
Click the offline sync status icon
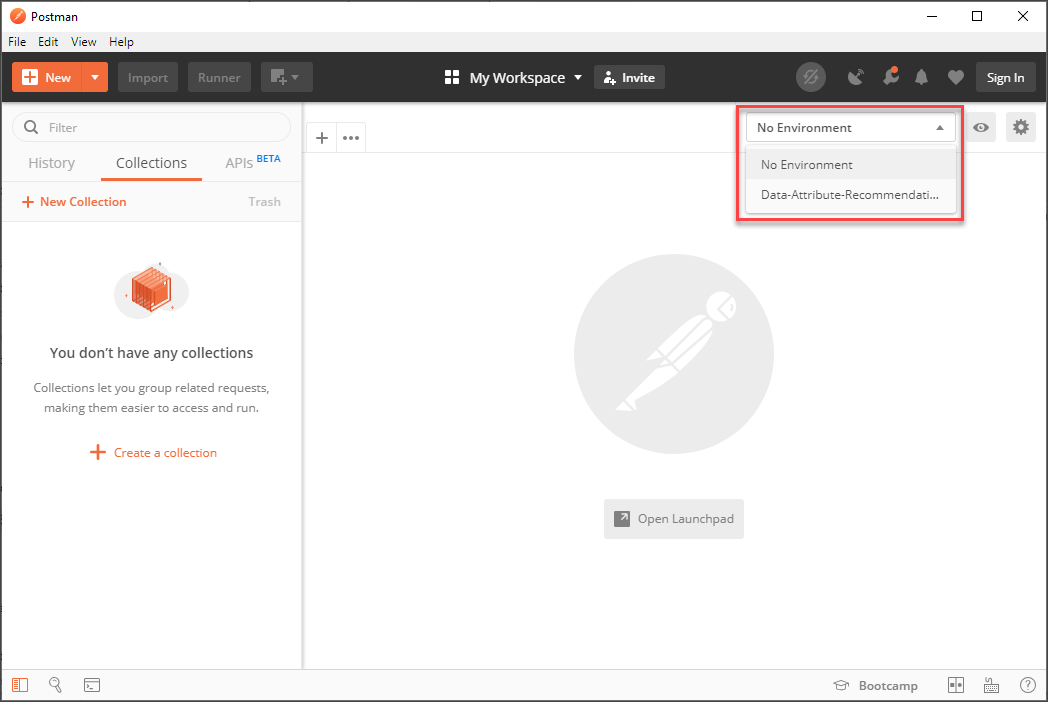pos(811,78)
